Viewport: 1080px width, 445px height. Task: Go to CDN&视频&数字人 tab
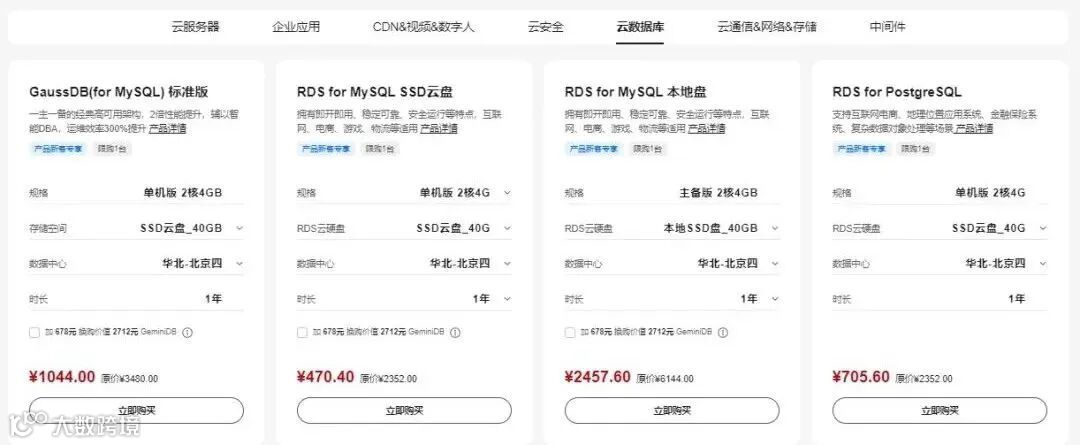coord(424,27)
